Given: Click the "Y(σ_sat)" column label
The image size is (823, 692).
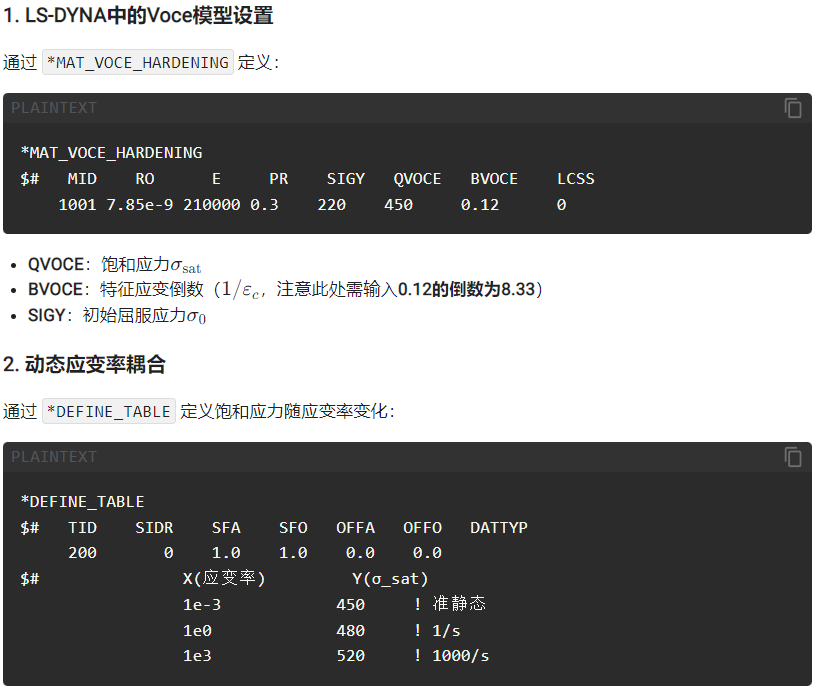Looking at the screenshot, I should click(x=391, y=579).
